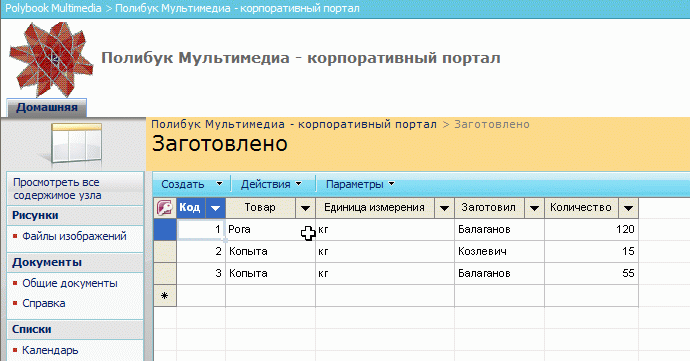
Task: Click the Единица измерения column header
Action: (x=375, y=208)
